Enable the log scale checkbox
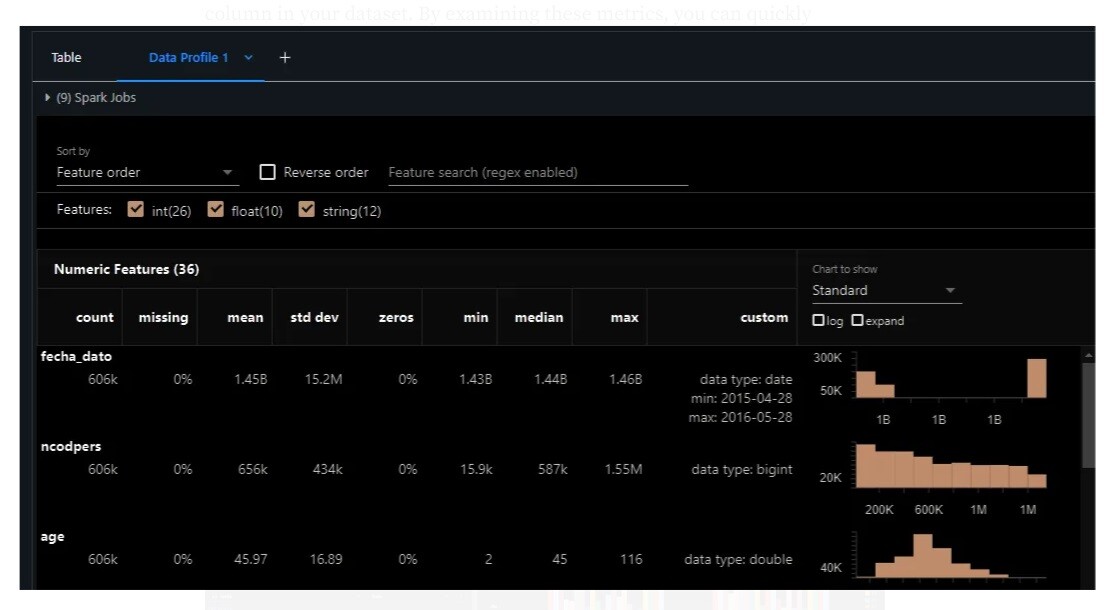 (818, 321)
